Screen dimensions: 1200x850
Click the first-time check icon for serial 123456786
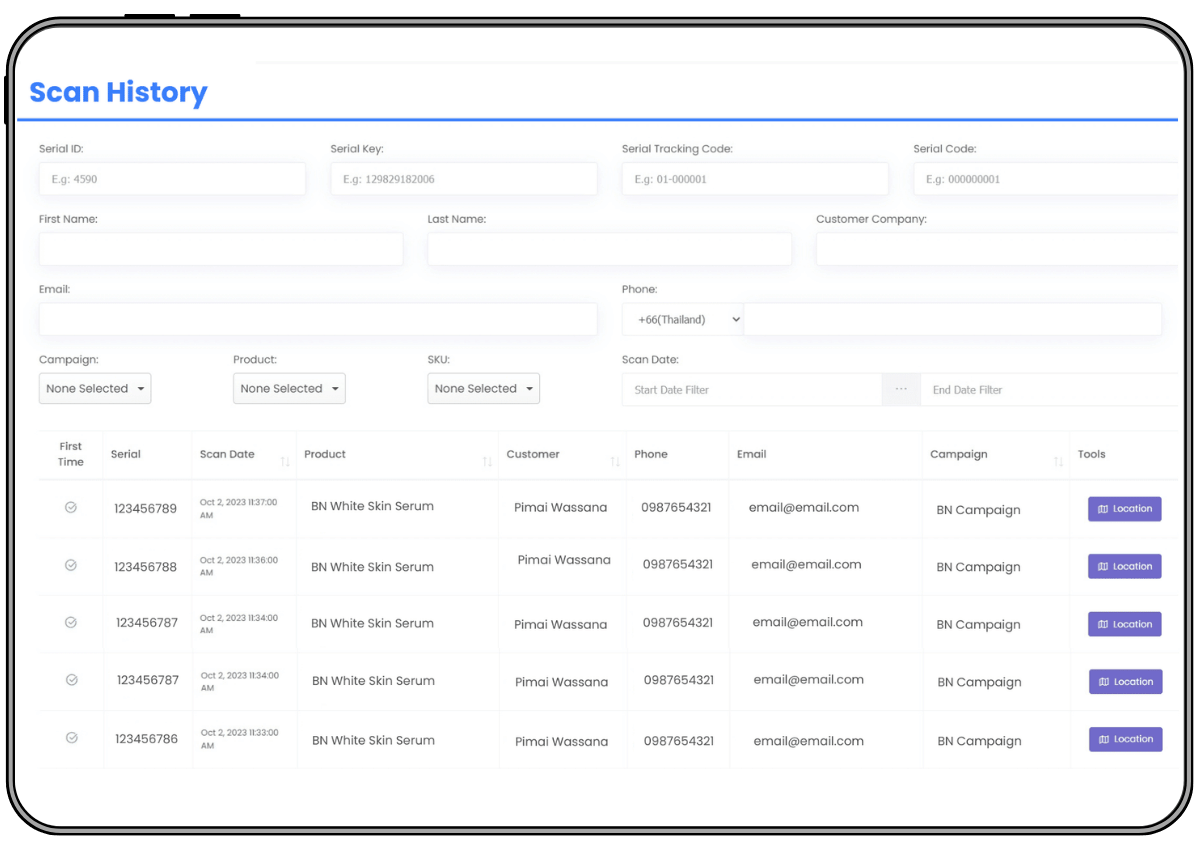tap(71, 738)
